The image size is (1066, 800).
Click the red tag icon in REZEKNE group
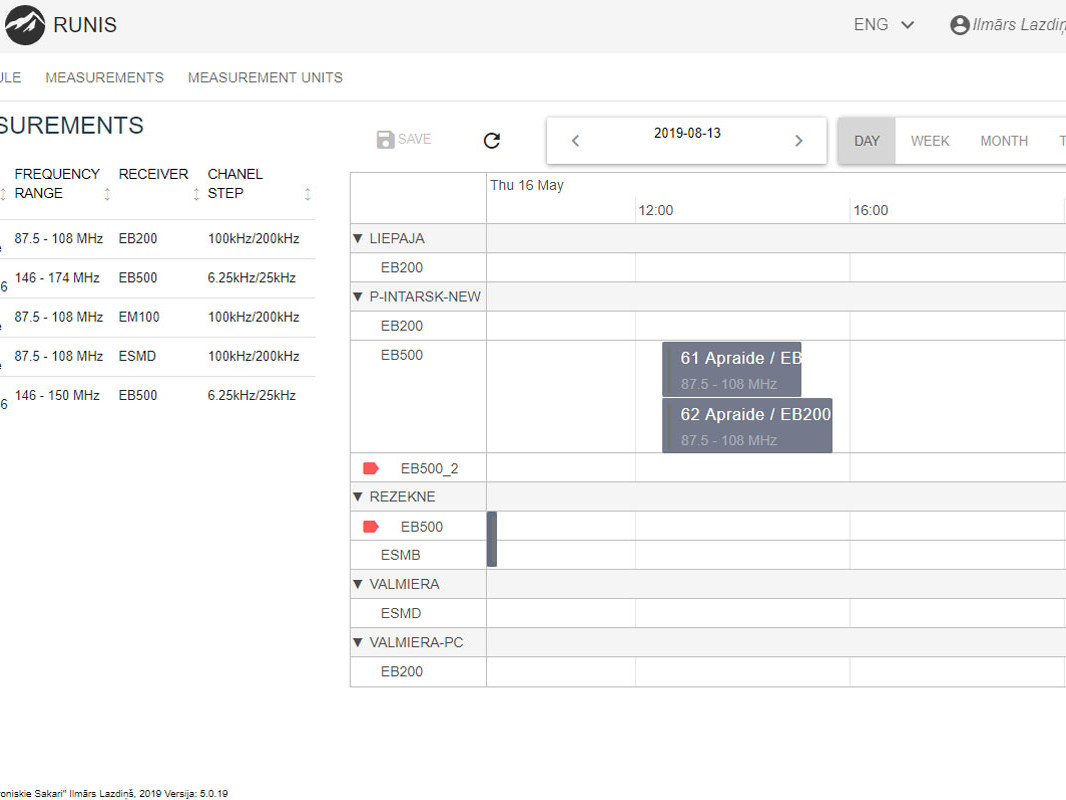click(371, 527)
